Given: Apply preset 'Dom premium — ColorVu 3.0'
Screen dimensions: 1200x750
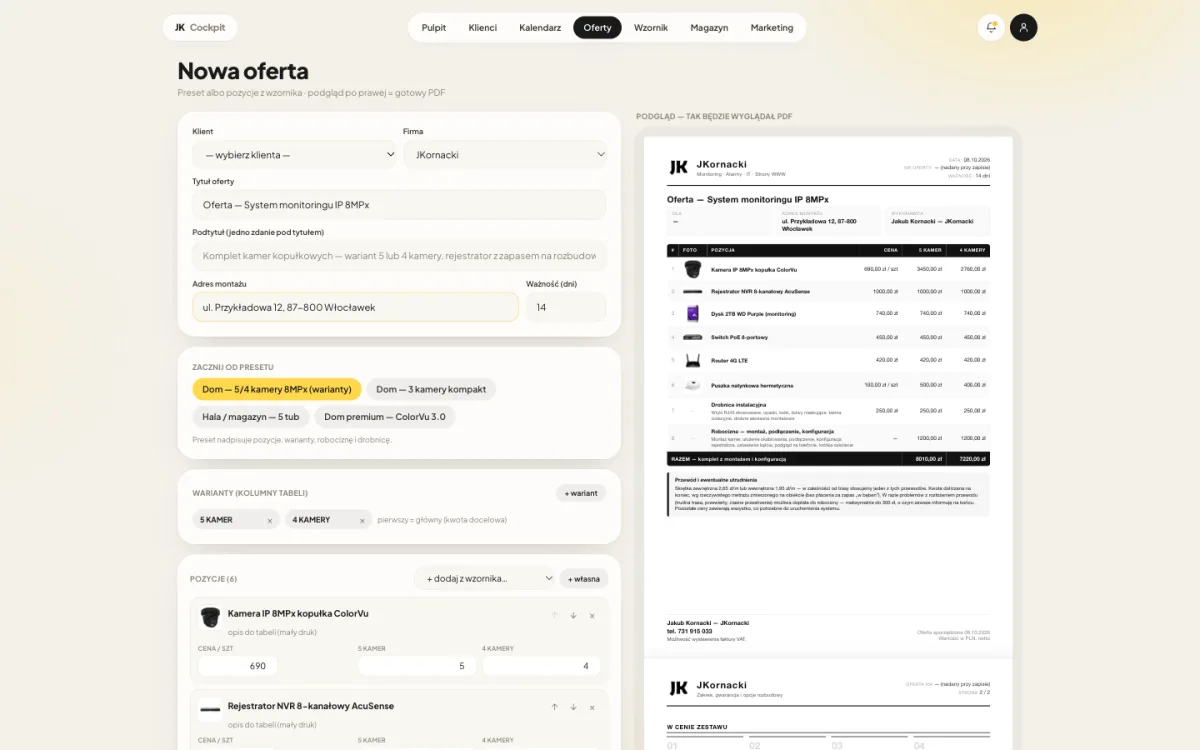Looking at the screenshot, I should coord(385,417).
